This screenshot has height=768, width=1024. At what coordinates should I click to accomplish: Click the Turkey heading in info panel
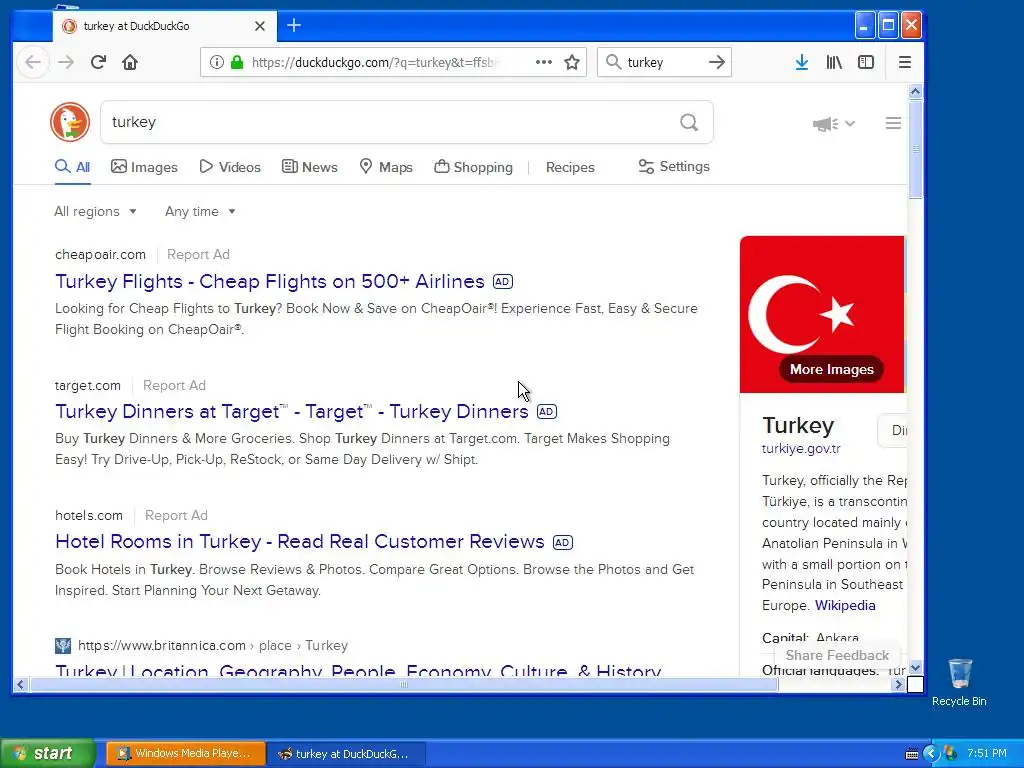798,425
